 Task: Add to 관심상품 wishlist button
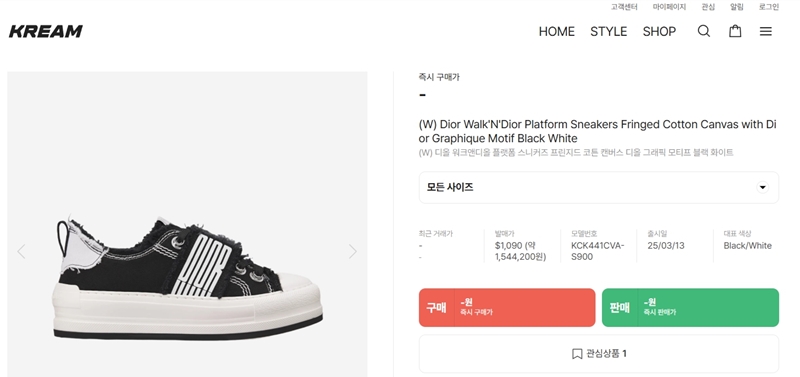click(598, 354)
